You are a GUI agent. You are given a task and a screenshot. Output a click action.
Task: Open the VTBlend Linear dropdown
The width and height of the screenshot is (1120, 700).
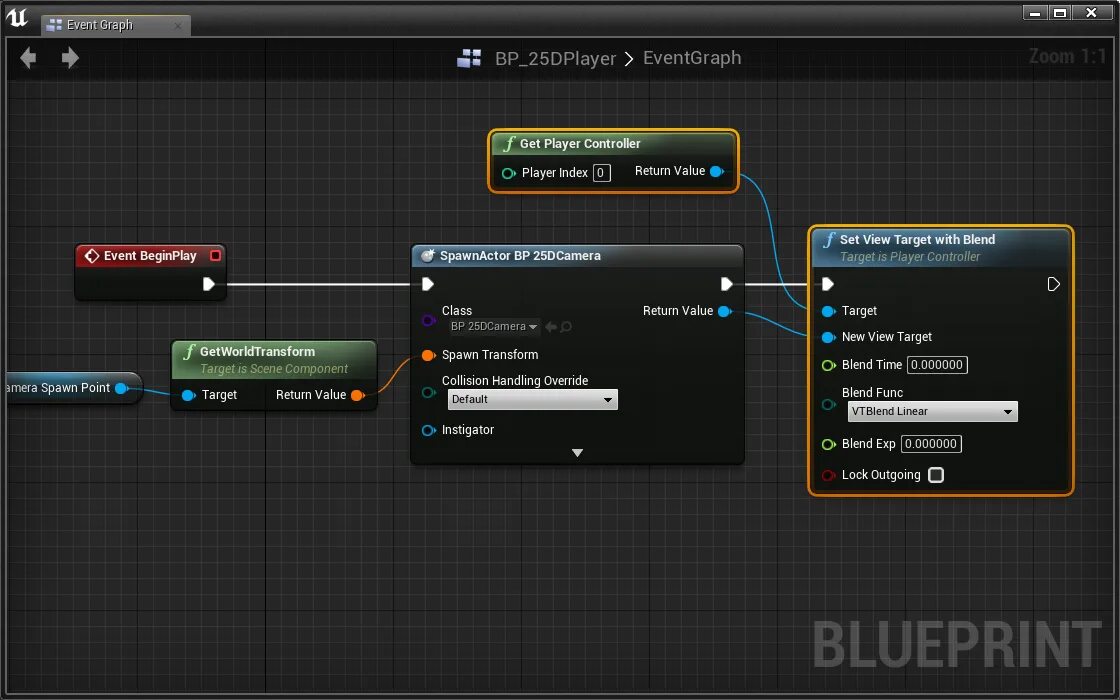point(932,411)
